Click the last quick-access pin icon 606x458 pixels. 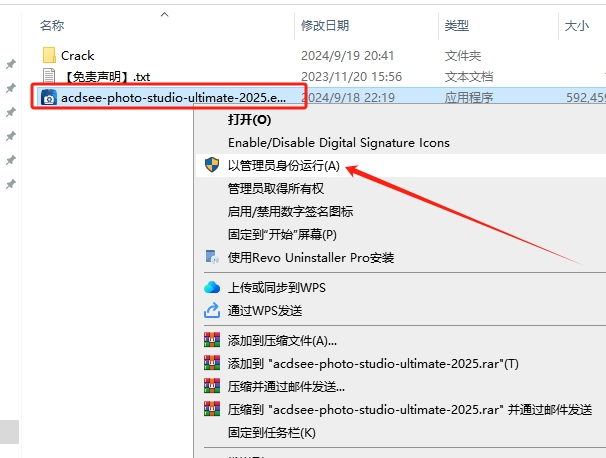(x=11, y=184)
